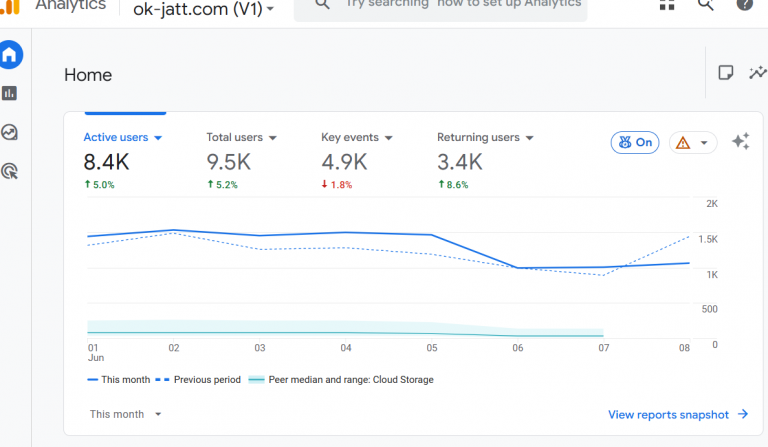This screenshot has width=768, height=447.
Task: Click the This month legend entry
Action: (119, 380)
